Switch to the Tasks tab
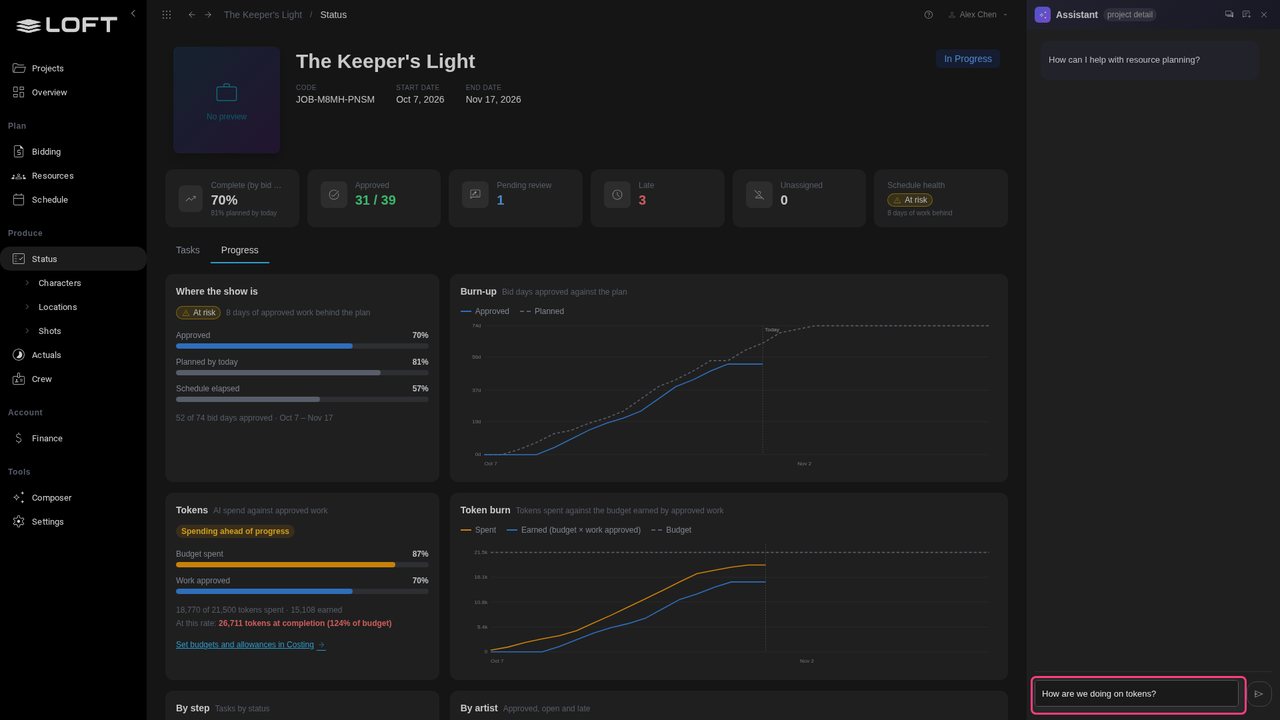This screenshot has width=1280, height=720. pyautogui.click(x=188, y=250)
